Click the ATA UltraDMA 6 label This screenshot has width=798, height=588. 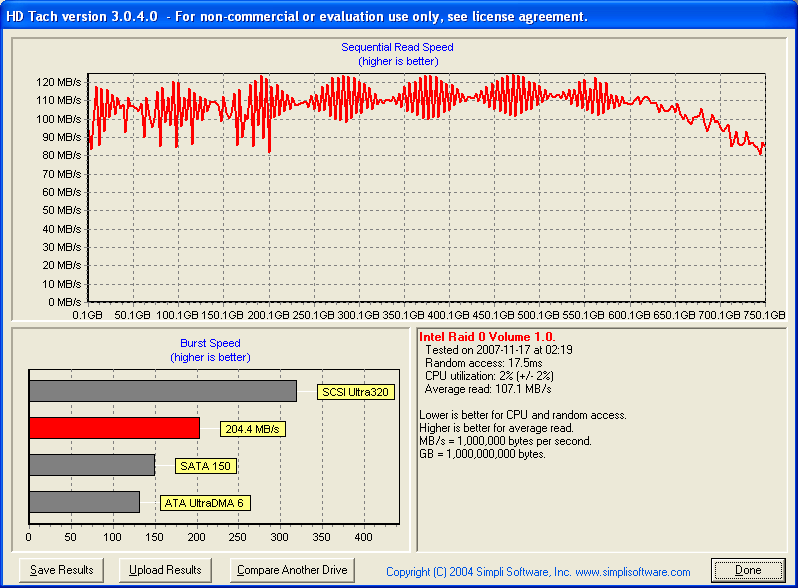(x=205, y=503)
